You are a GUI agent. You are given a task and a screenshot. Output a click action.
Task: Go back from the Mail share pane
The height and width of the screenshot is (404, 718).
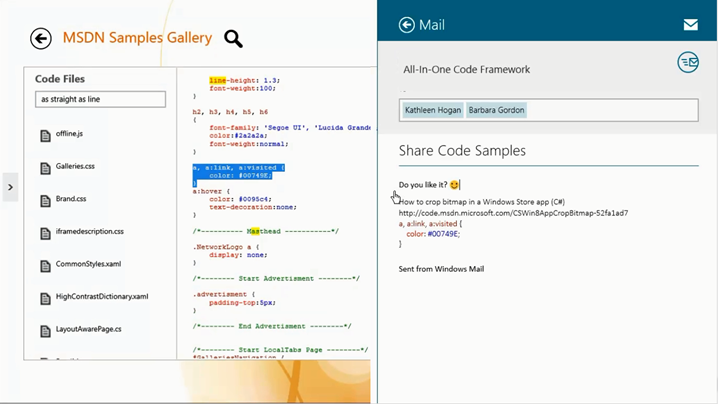(407, 25)
